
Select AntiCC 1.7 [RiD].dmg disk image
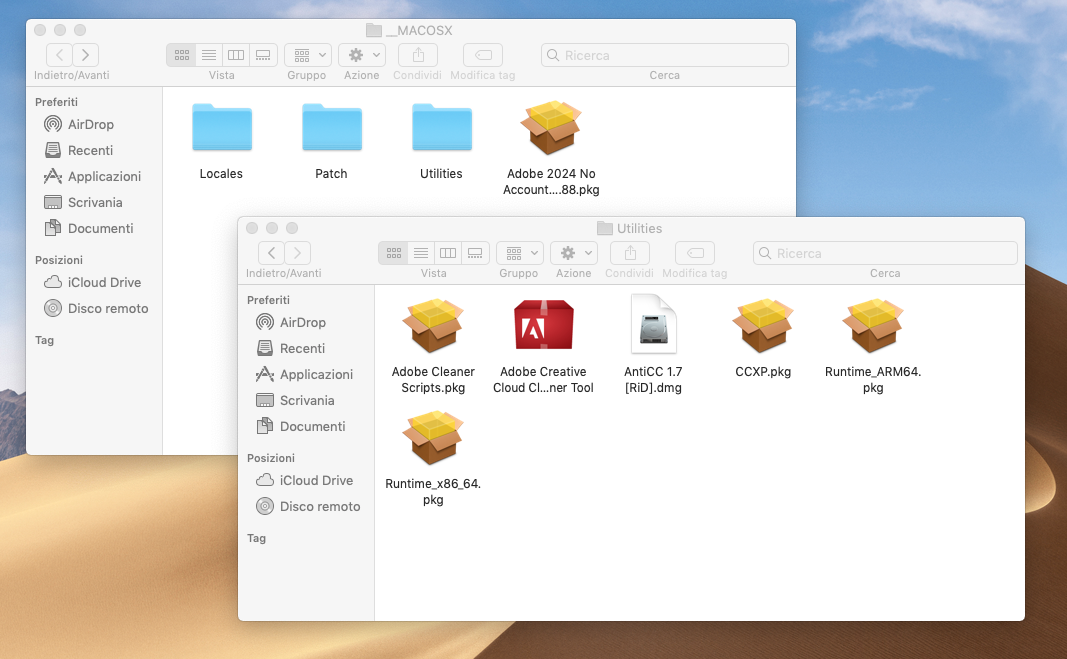coord(653,324)
